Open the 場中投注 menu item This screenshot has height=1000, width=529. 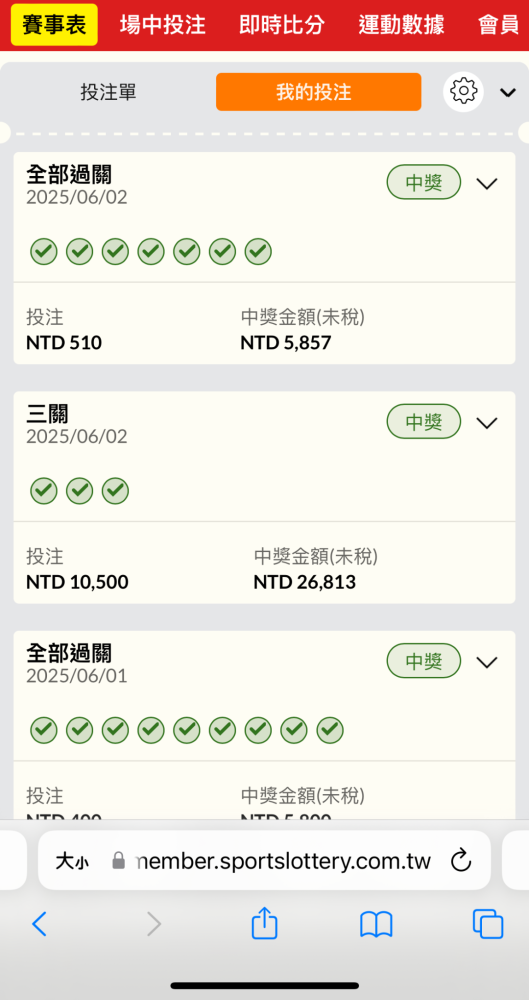163,25
